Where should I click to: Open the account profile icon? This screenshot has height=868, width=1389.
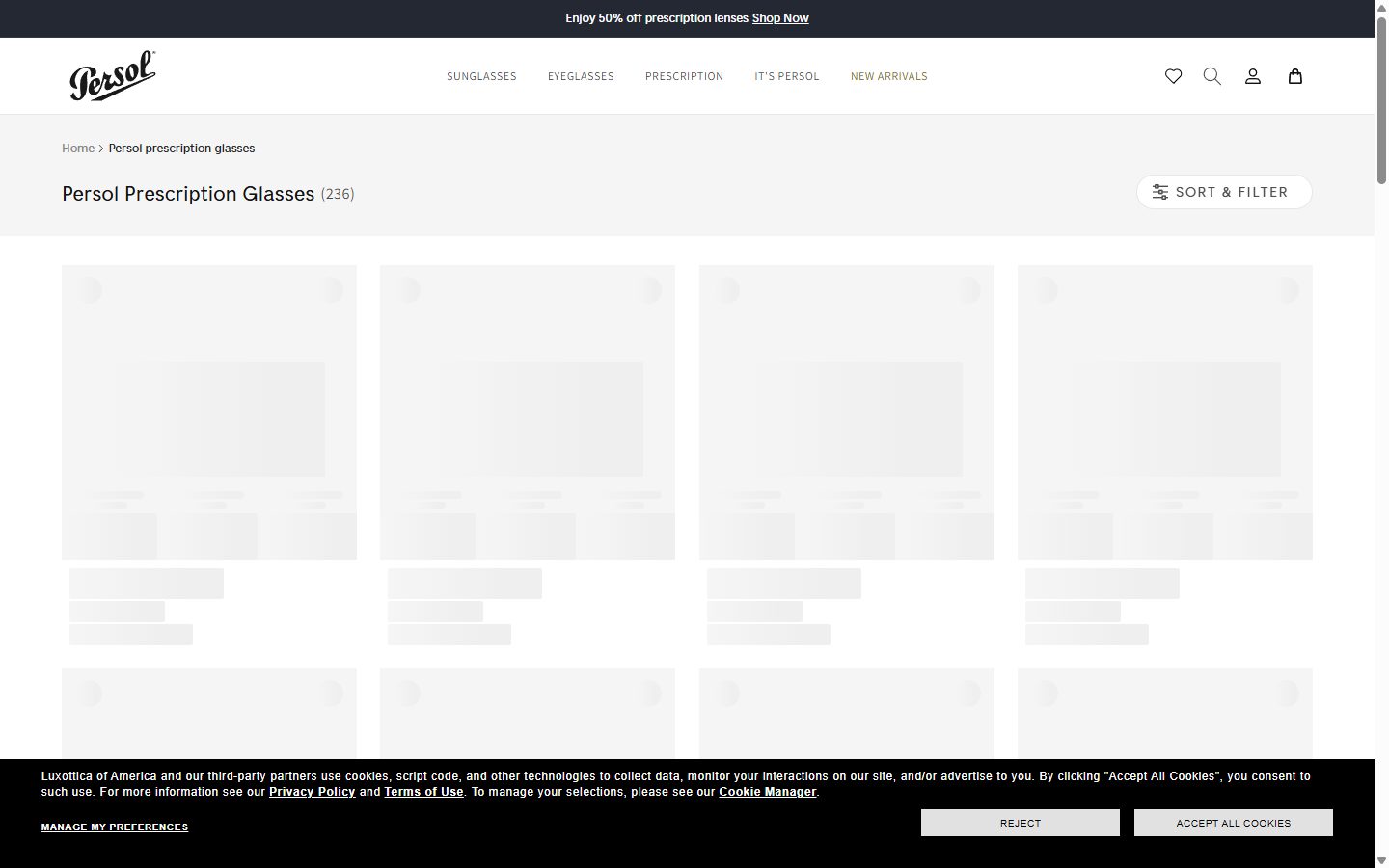coord(1253,76)
